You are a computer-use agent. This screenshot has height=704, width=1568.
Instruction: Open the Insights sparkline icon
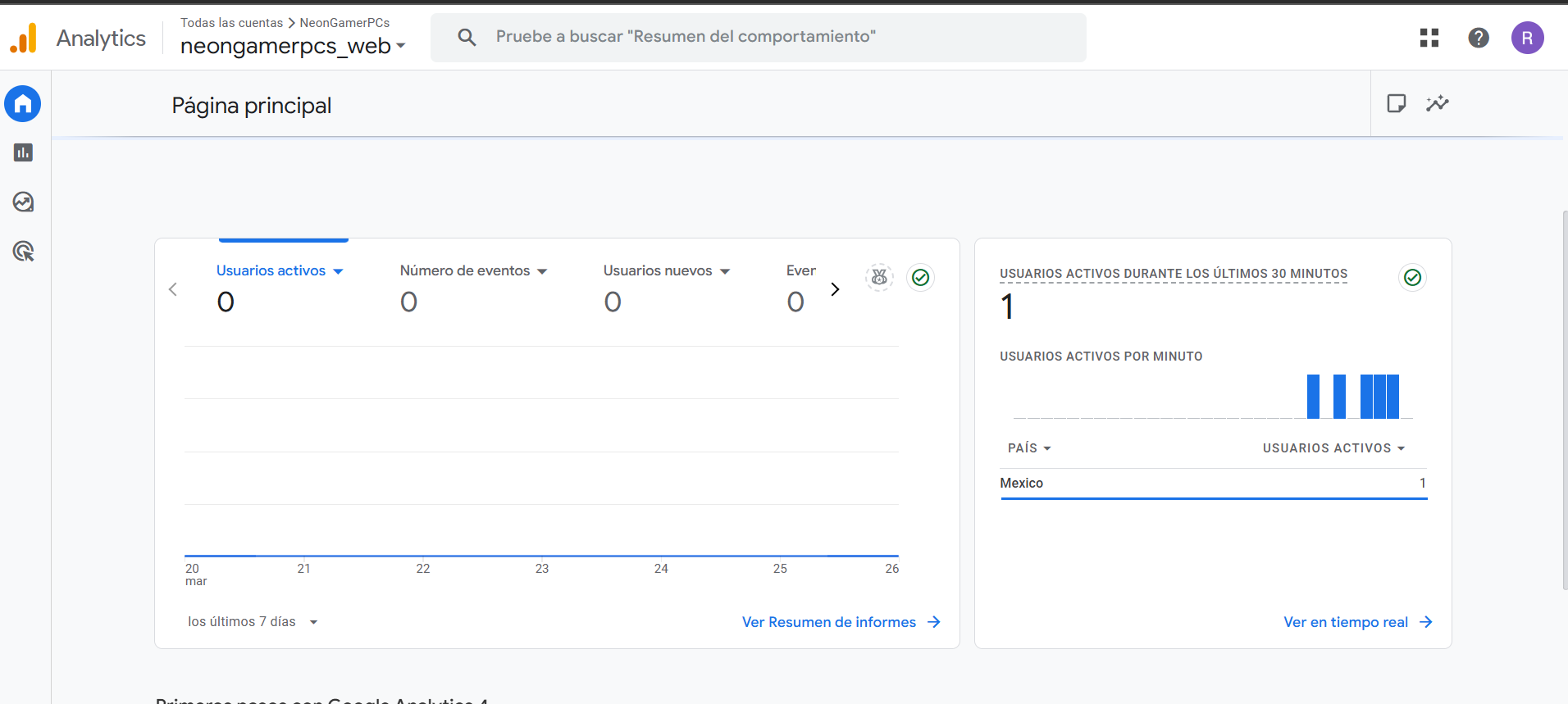click(1438, 103)
